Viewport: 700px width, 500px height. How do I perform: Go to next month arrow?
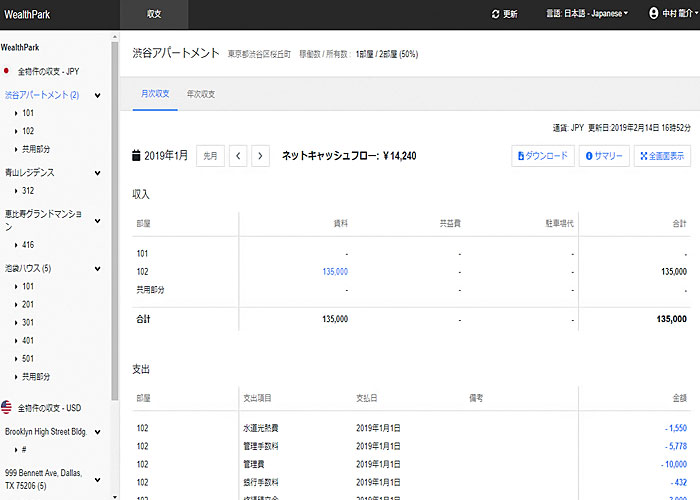tap(261, 156)
